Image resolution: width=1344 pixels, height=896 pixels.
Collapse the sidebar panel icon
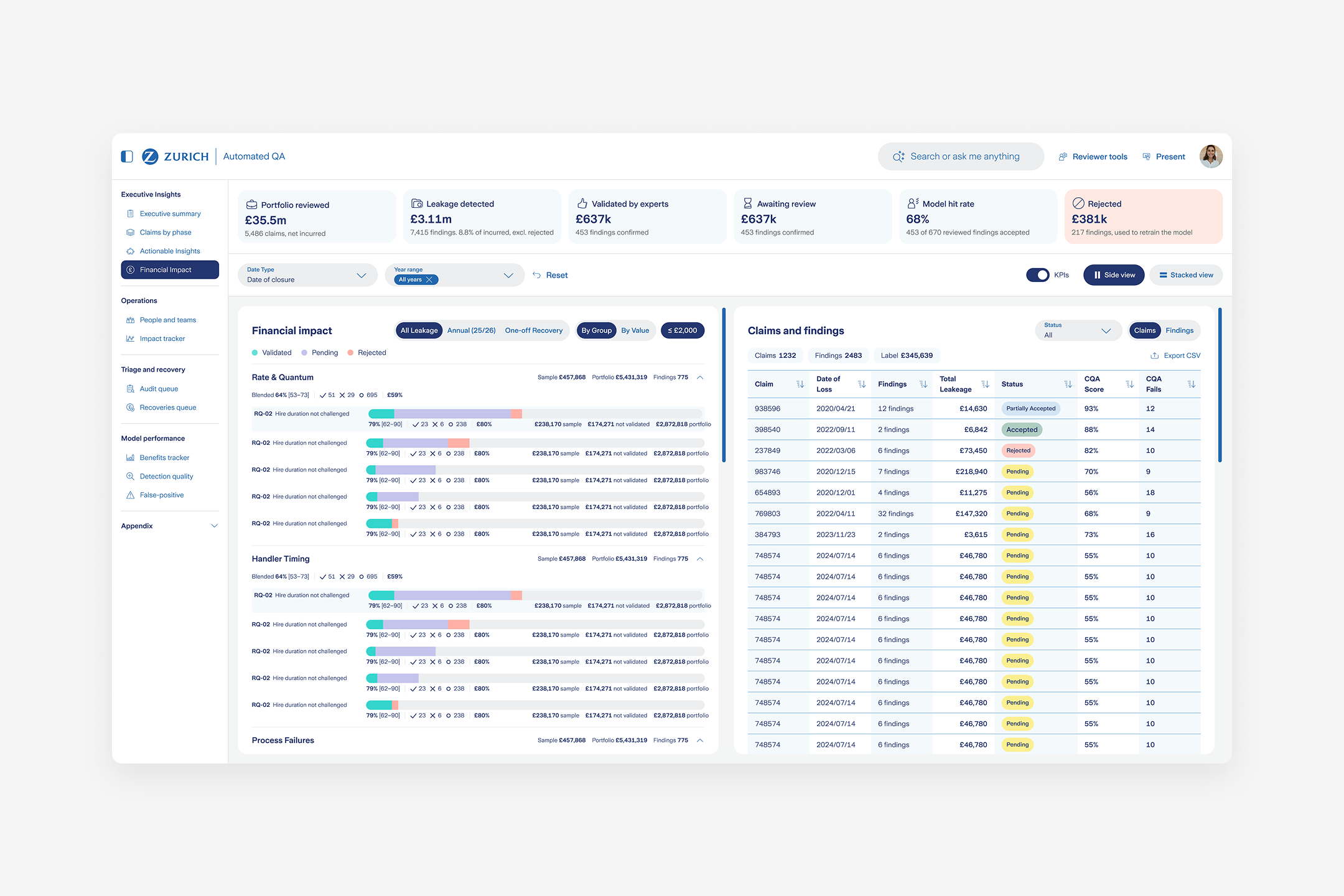click(x=127, y=156)
